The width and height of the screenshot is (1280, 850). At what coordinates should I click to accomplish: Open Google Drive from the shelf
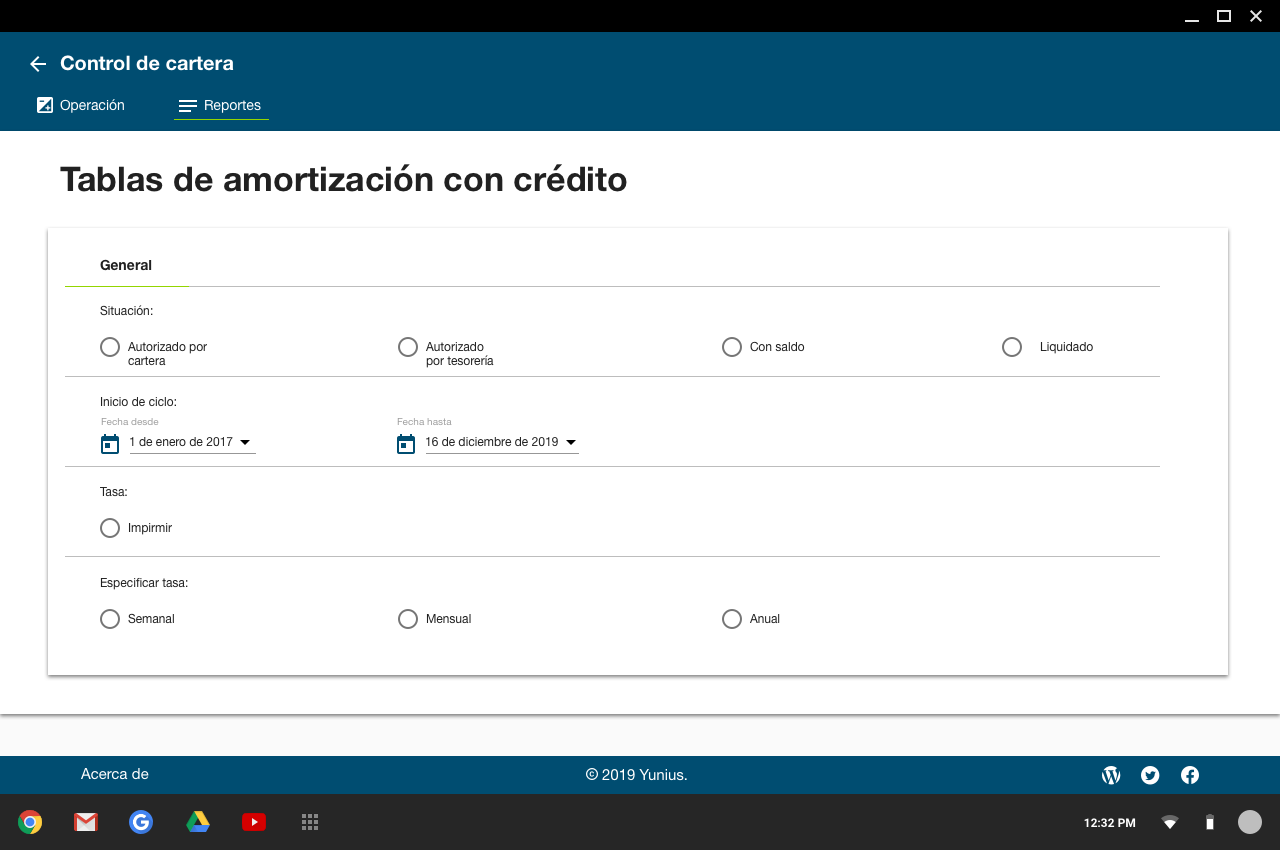[198, 822]
